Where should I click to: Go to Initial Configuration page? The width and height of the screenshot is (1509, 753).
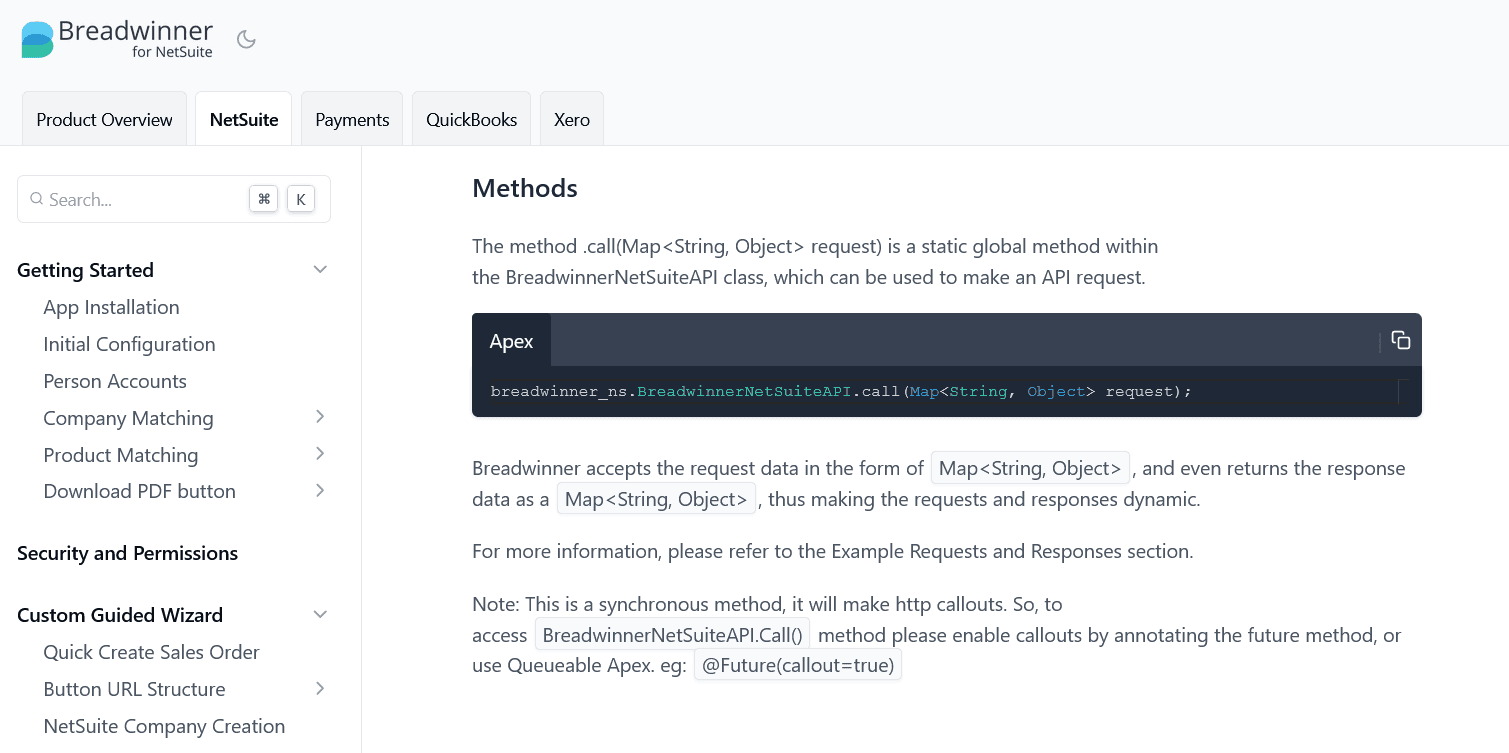[x=129, y=344]
